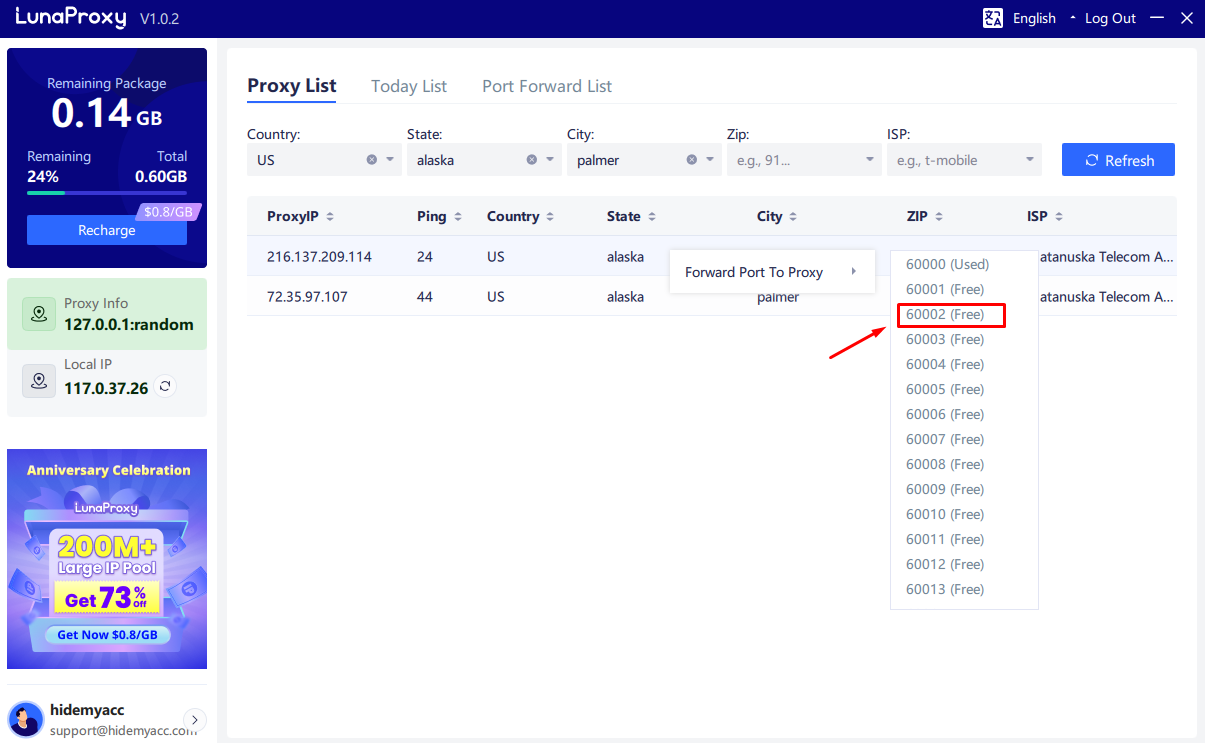1205x743 pixels.
Task: Sort the table by the Ping column arrows
Action: coord(460,216)
